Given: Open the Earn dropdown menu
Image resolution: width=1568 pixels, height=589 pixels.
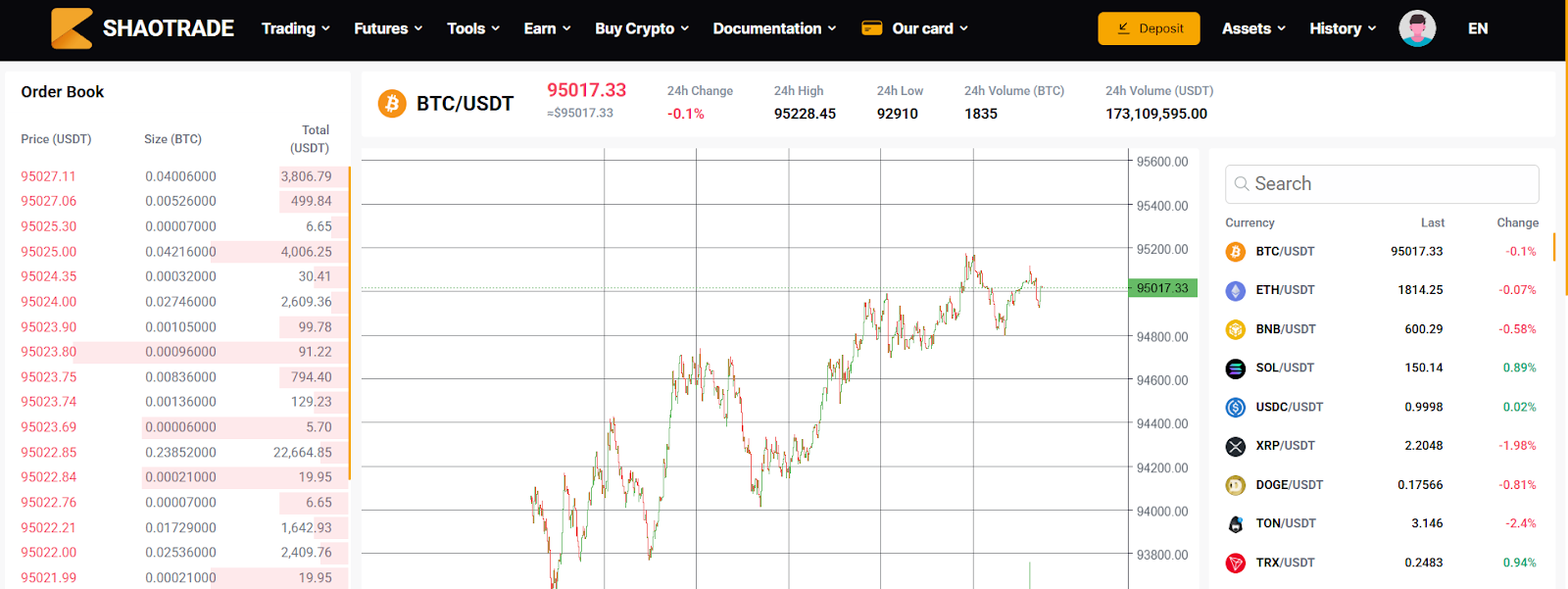Looking at the screenshot, I should pos(547,28).
